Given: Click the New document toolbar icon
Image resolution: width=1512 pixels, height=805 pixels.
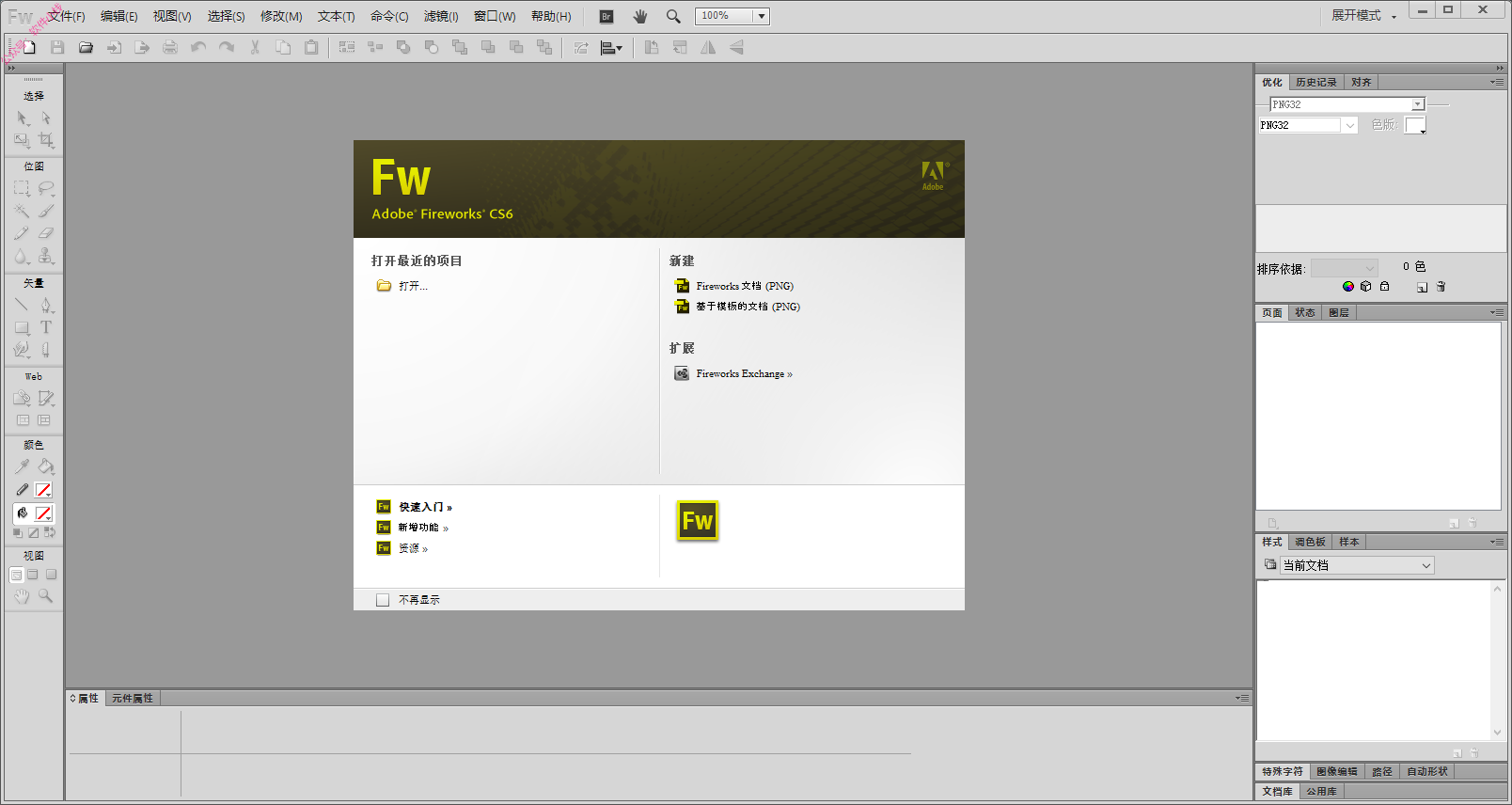Looking at the screenshot, I should (29, 47).
